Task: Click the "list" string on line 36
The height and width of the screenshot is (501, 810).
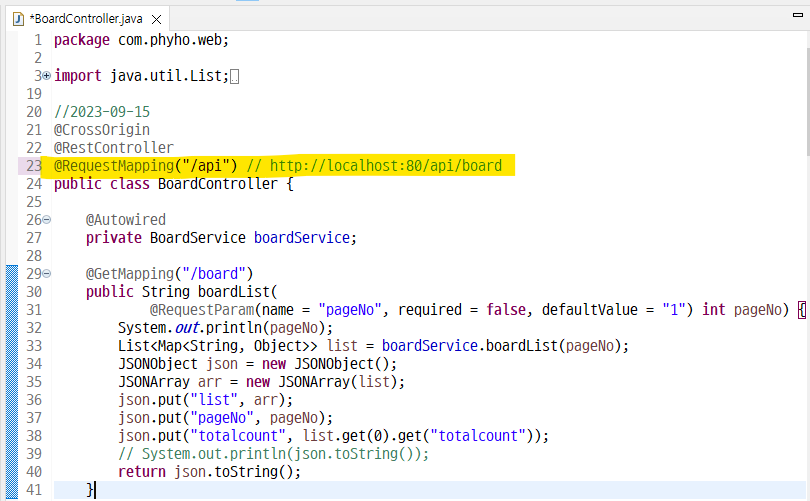Action: click(x=213, y=400)
